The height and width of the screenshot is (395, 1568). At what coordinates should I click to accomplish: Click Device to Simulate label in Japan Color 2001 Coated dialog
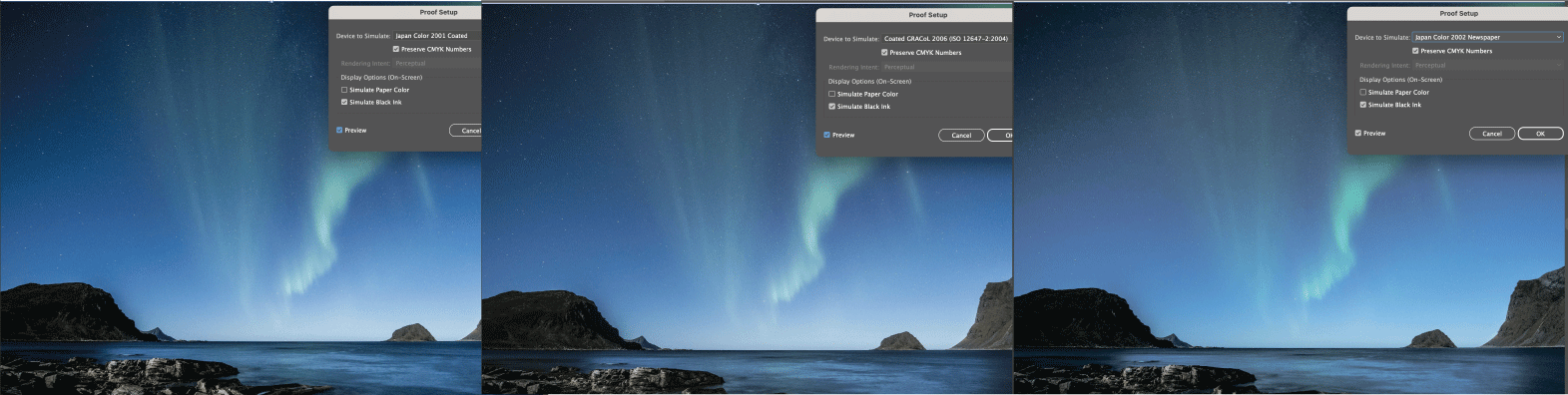coord(363,36)
